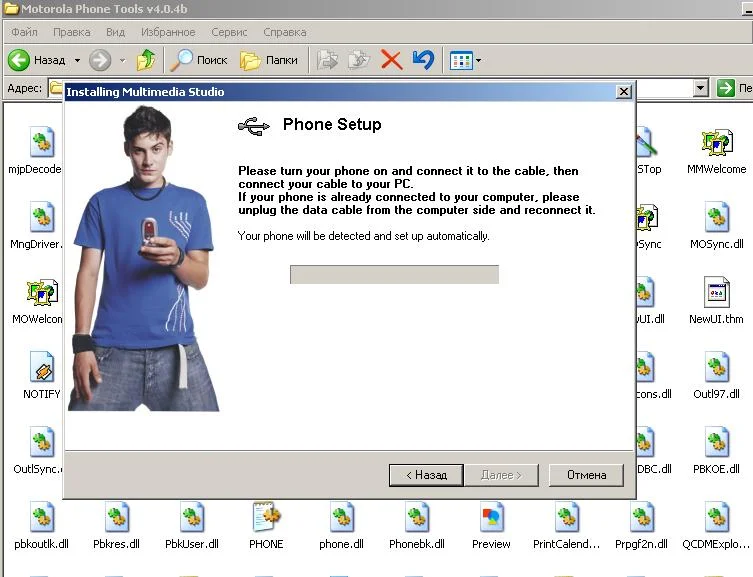Click the < Назад button in installer

(426, 475)
